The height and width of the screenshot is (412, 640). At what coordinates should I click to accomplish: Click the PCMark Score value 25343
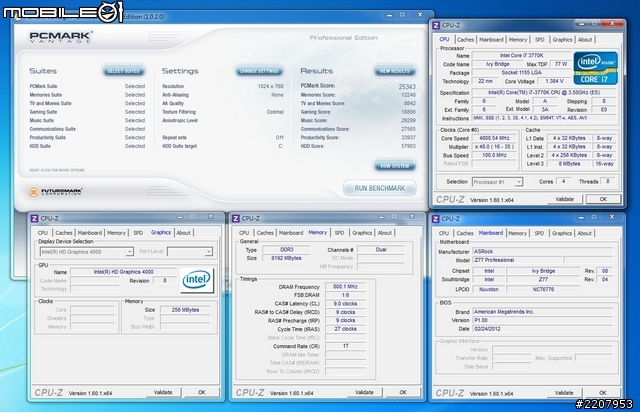(407, 86)
